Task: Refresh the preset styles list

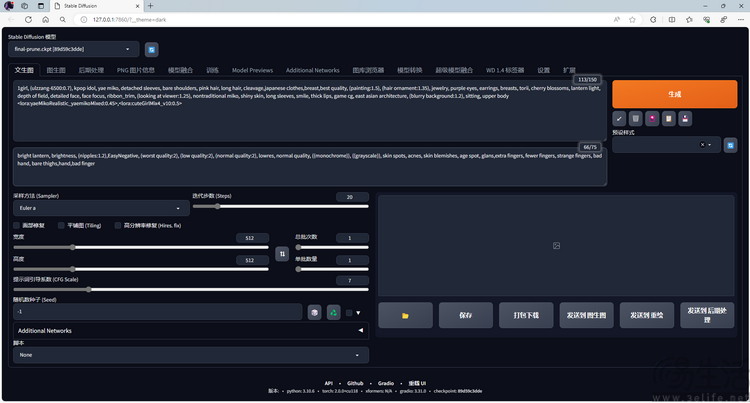Action: [x=730, y=145]
